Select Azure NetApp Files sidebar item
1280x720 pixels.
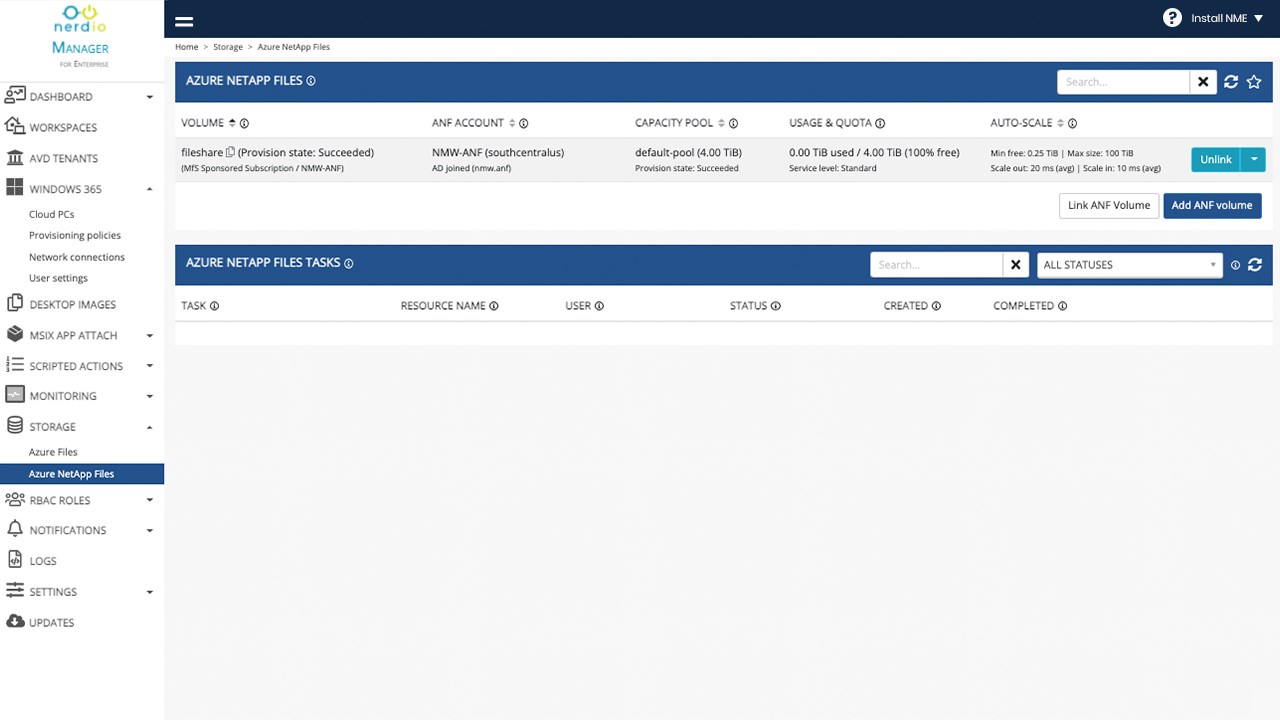tap(82, 474)
